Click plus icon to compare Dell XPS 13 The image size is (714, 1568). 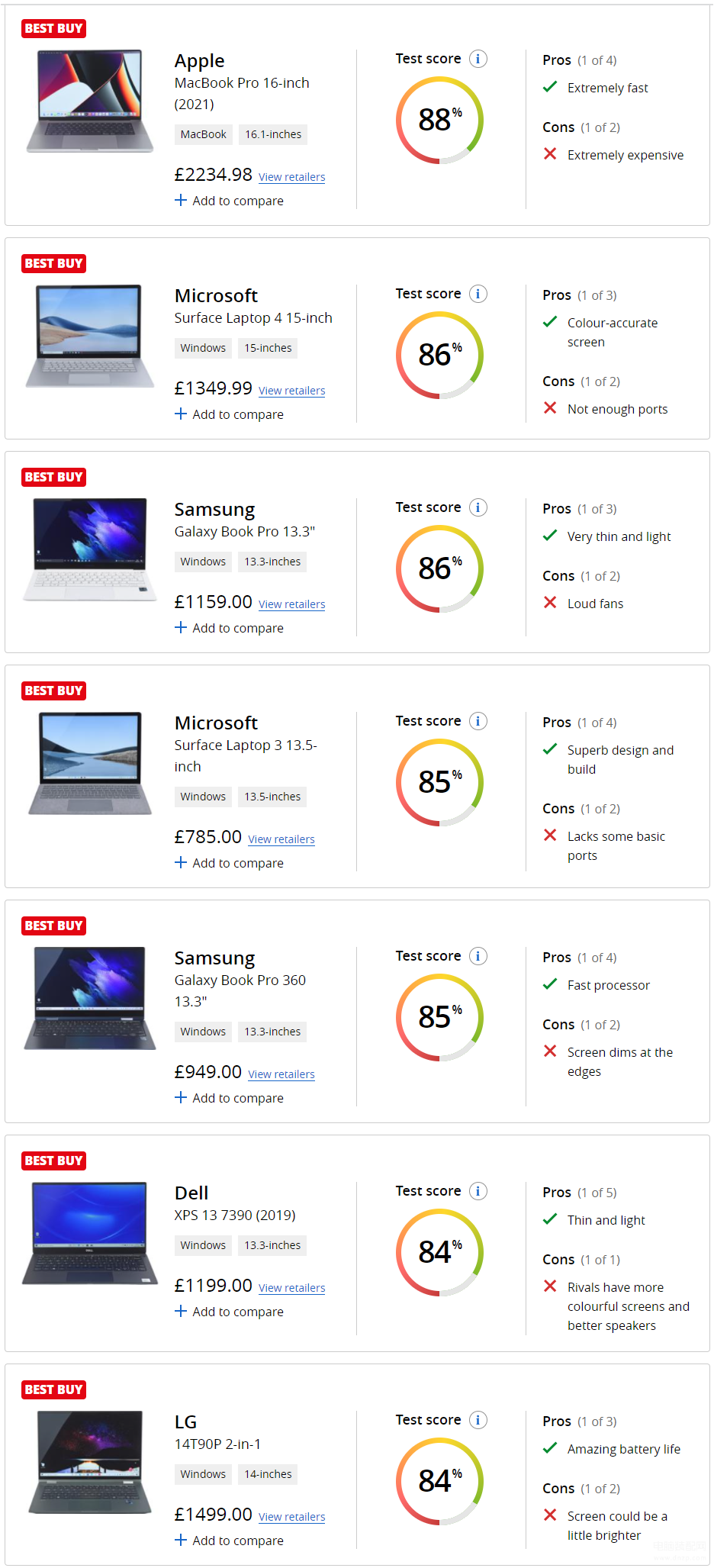(x=181, y=1311)
